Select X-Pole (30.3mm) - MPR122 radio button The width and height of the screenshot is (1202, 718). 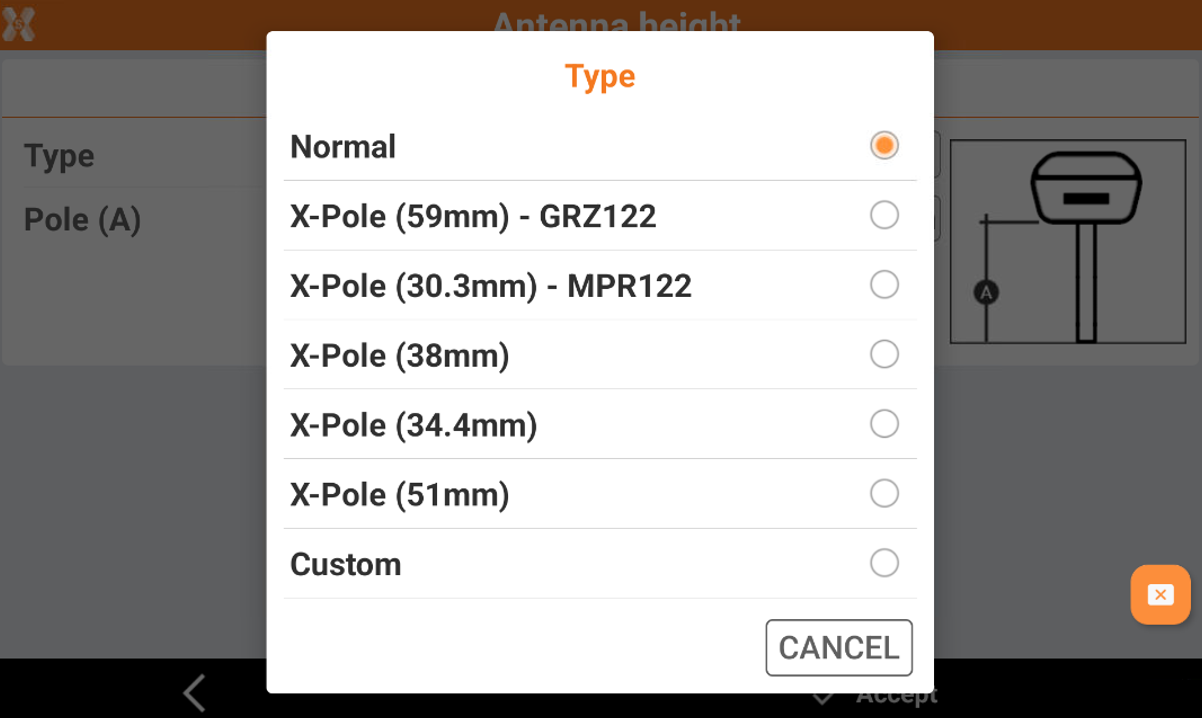click(x=884, y=286)
